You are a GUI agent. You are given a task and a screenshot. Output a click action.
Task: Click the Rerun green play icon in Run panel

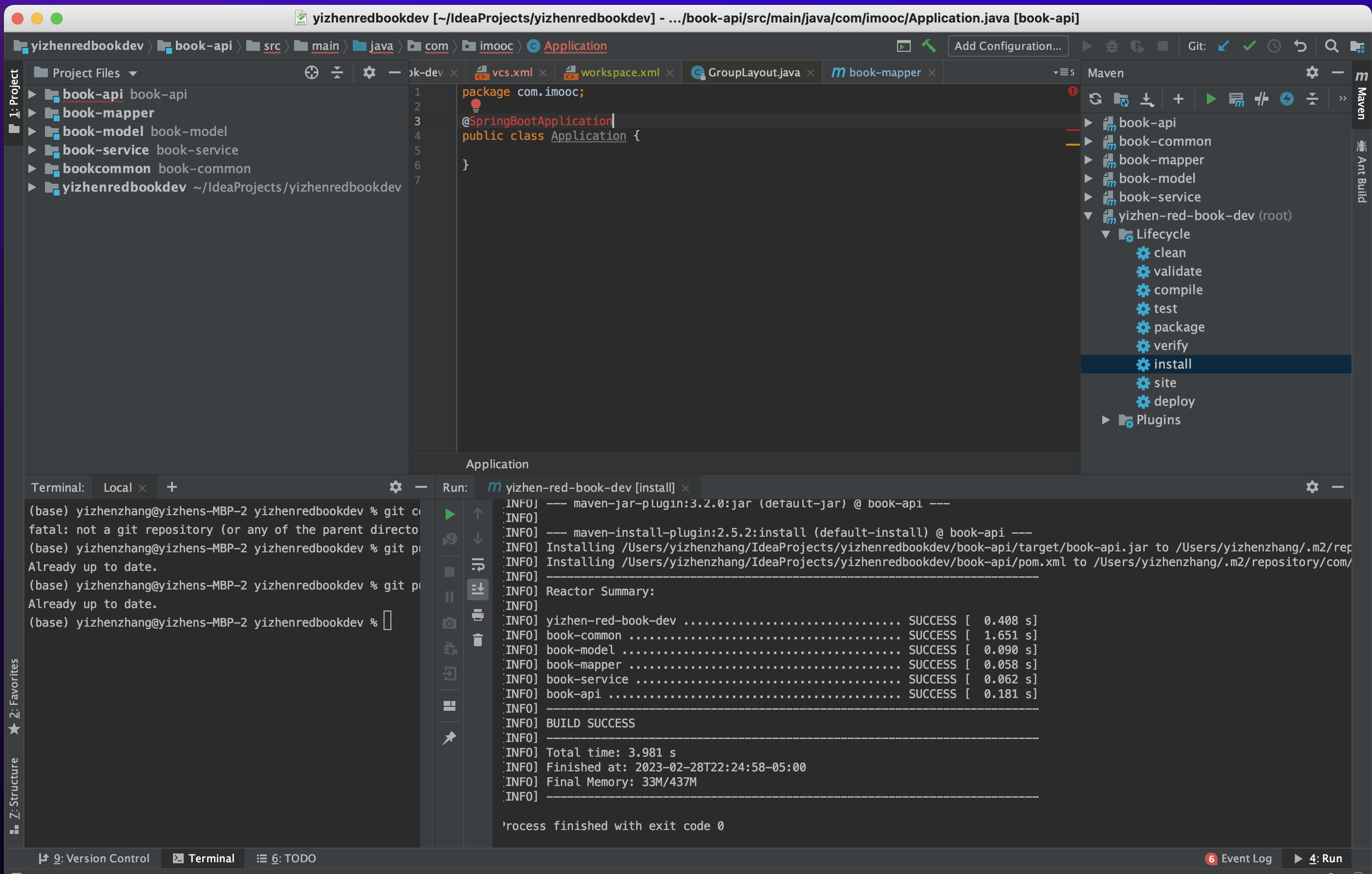(x=450, y=514)
